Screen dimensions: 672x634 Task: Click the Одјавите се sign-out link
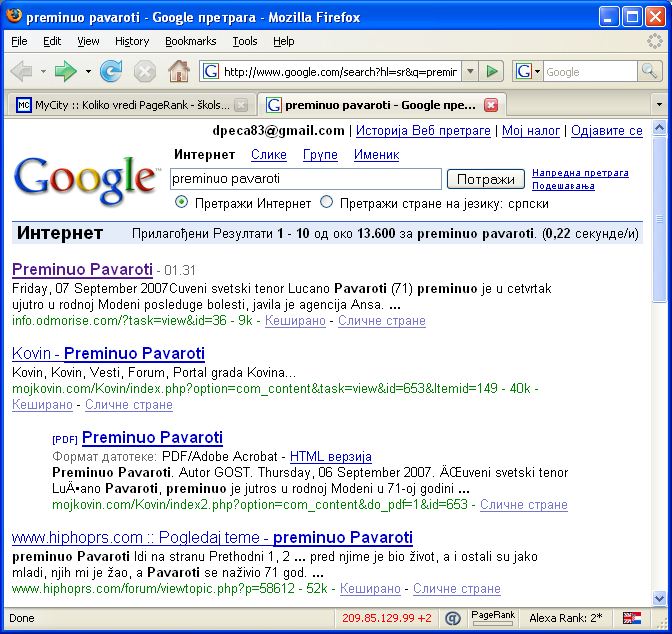(x=606, y=130)
